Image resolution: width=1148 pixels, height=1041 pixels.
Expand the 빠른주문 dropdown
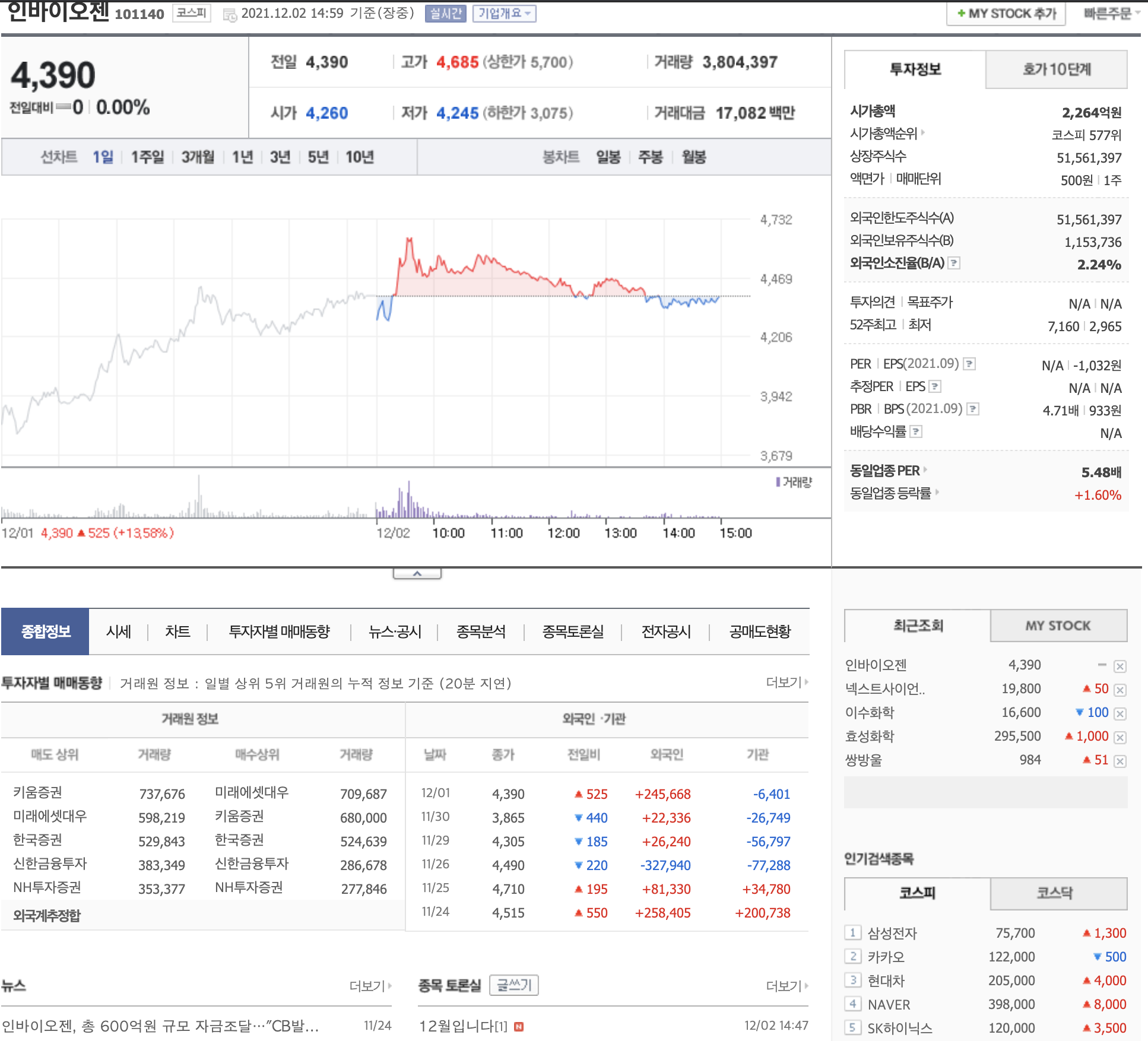coord(1111,14)
